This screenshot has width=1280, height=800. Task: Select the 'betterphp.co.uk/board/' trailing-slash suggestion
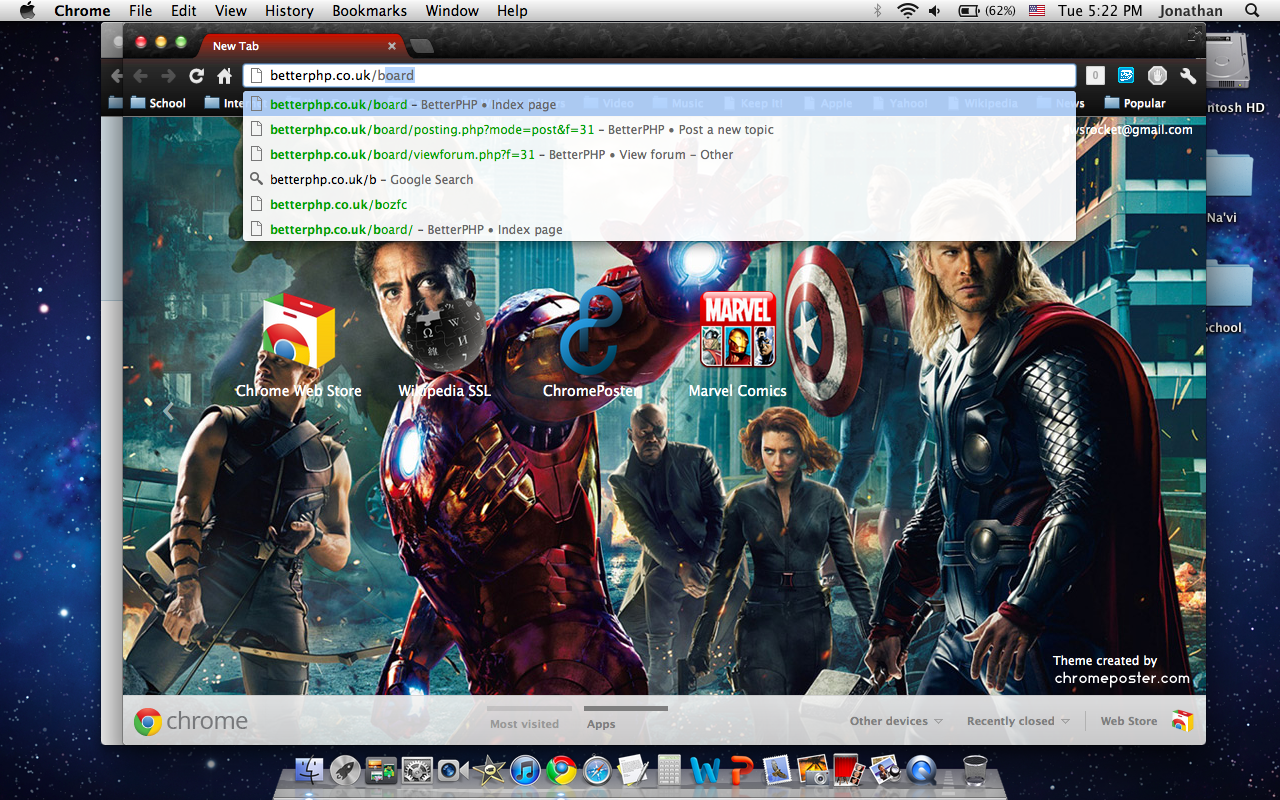point(659,229)
